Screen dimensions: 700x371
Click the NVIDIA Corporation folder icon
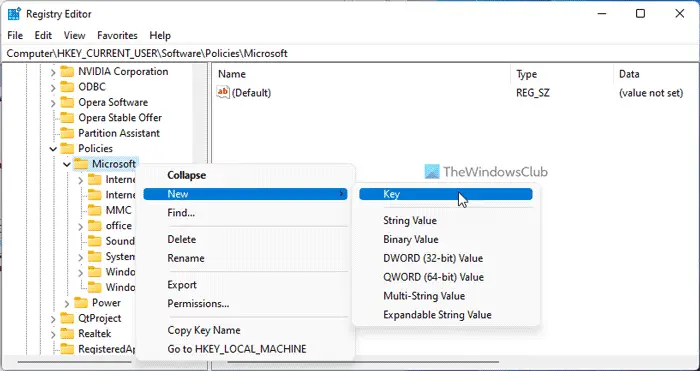67,71
